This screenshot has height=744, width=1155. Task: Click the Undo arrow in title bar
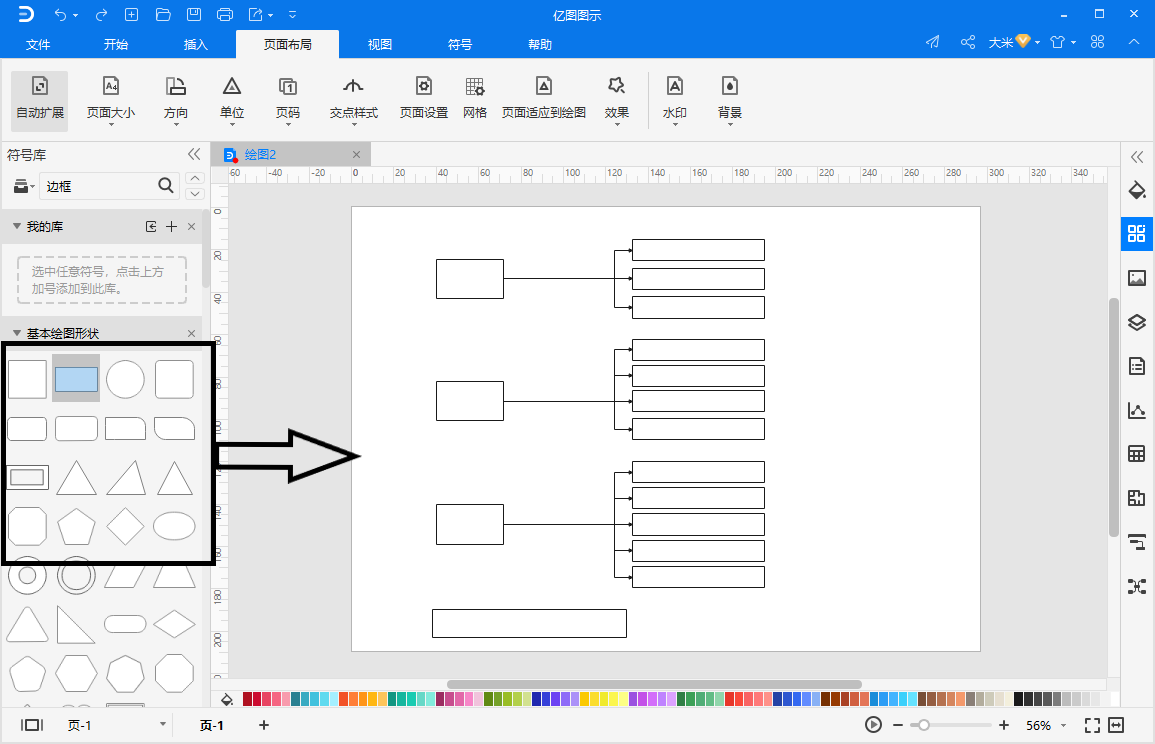pyautogui.click(x=60, y=15)
